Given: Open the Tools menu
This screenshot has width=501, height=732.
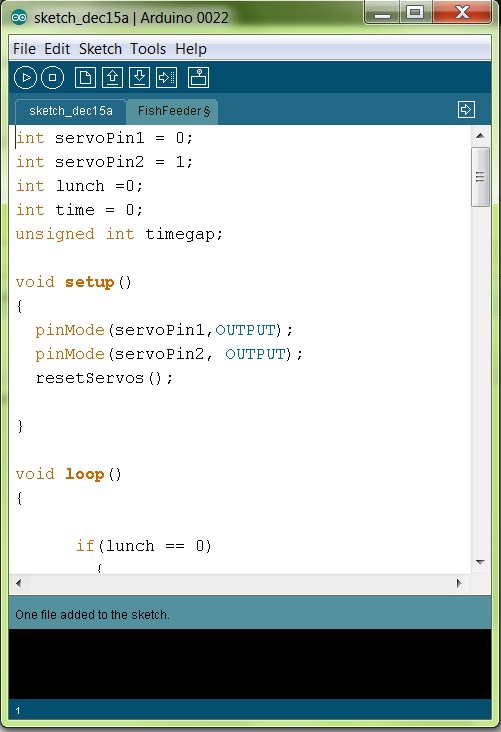Looking at the screenshot, I should 148,49.
